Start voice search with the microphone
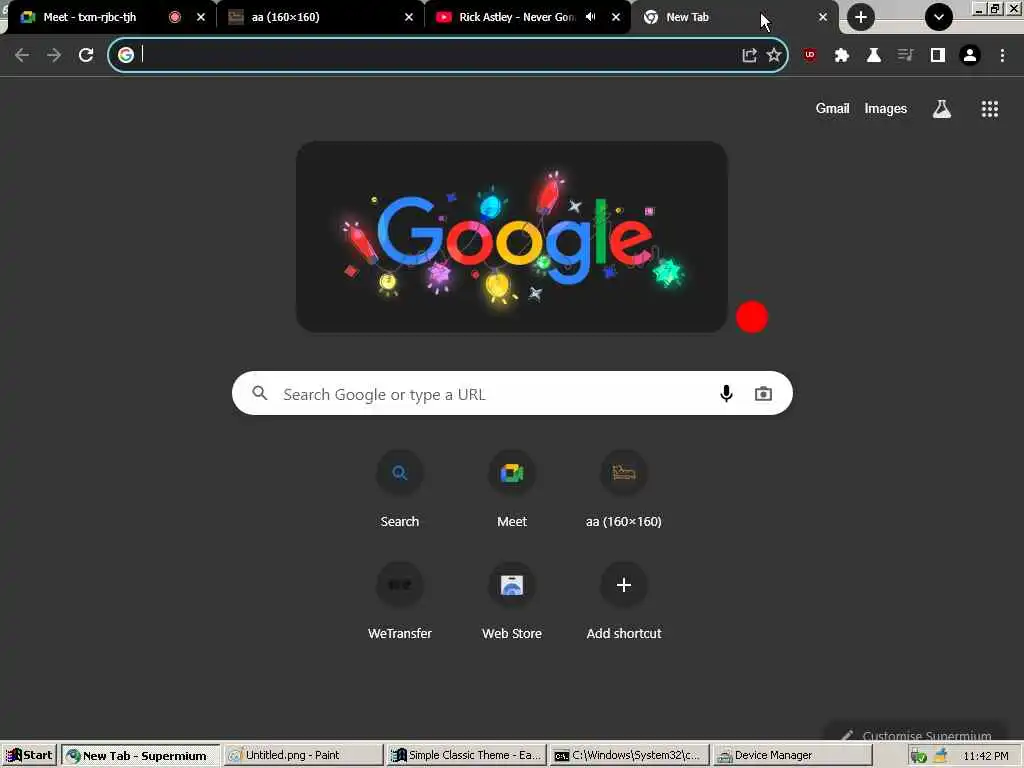The height and width of the screenshot is (768, 1024). 726,394
